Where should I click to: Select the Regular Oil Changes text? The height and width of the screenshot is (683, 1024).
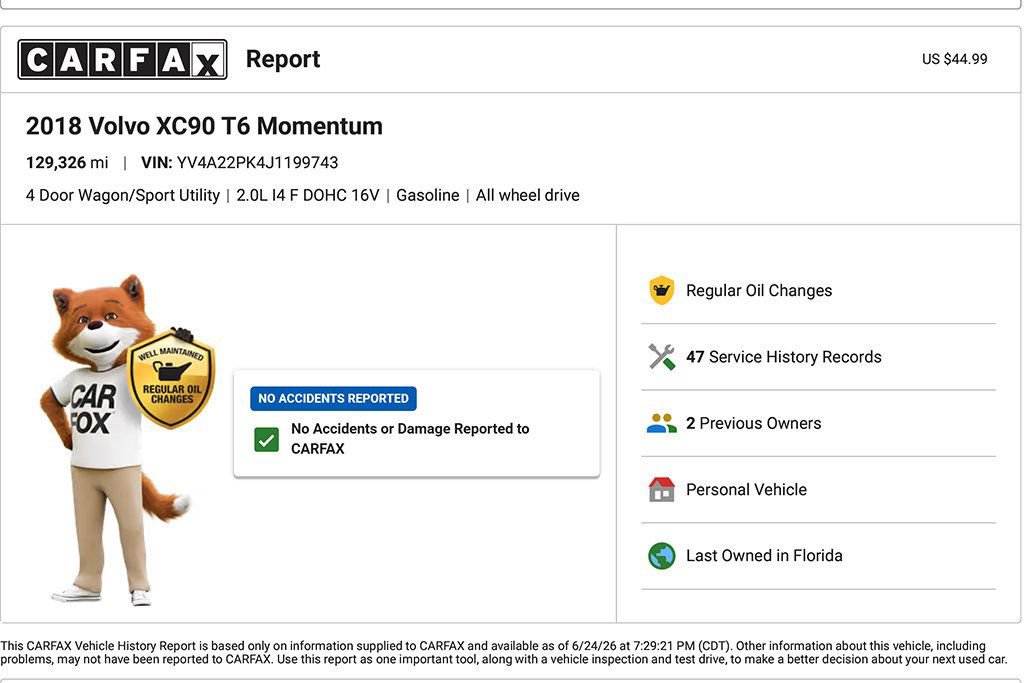pos(759,291)
